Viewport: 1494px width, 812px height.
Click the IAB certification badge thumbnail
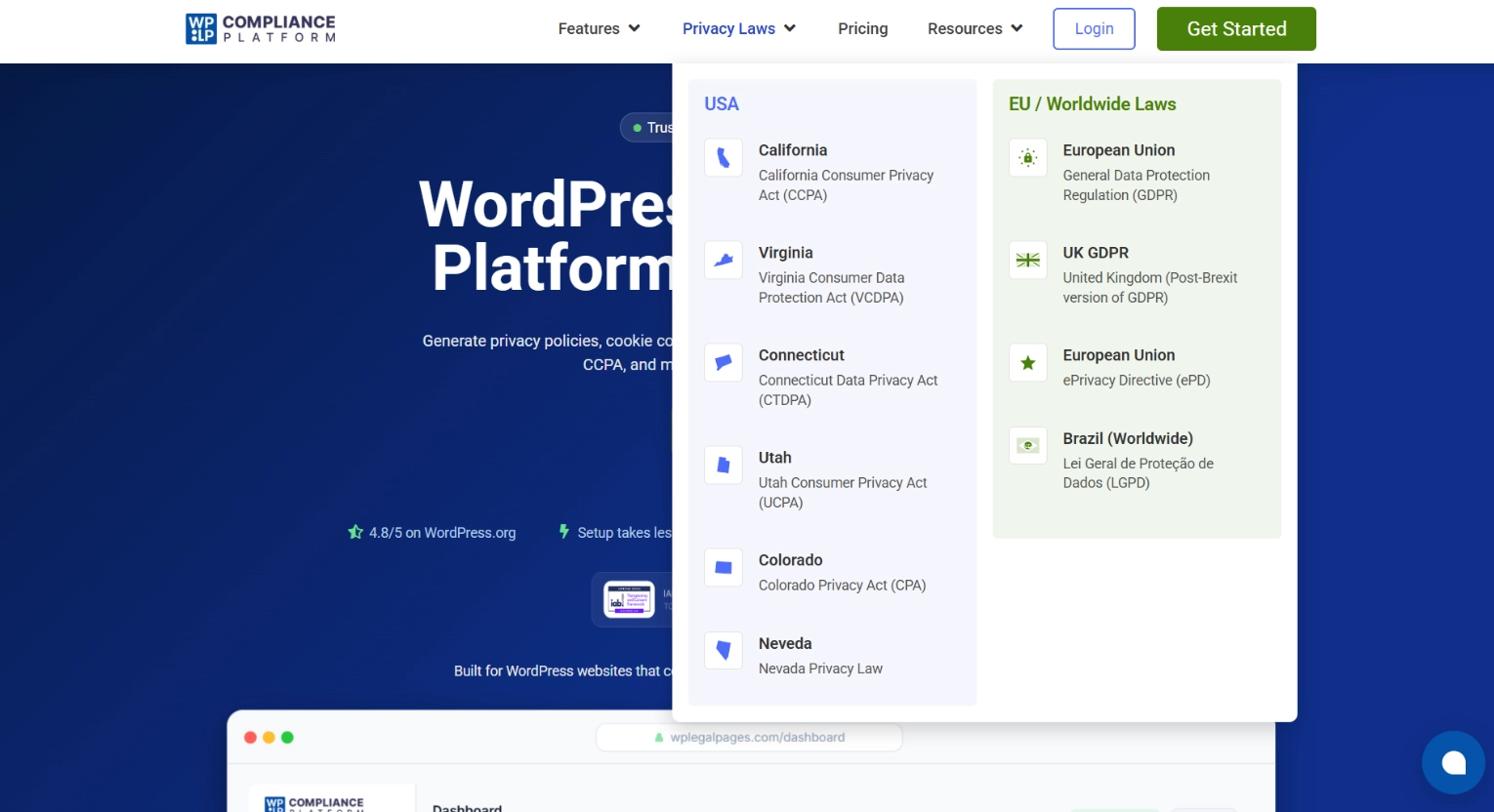pyautogui.click(x=629, y=599)
